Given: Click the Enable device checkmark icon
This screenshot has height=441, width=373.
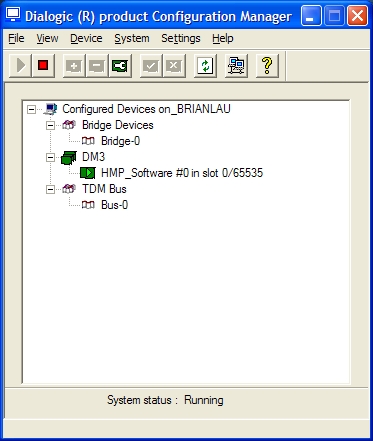Looking at the screenshot, I should point(151,65).
